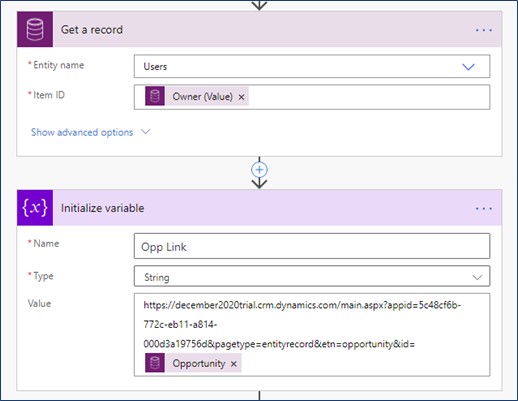Click the Owner (Value) token icon
The width and height of the screenshot is (518, 401).
155,96
